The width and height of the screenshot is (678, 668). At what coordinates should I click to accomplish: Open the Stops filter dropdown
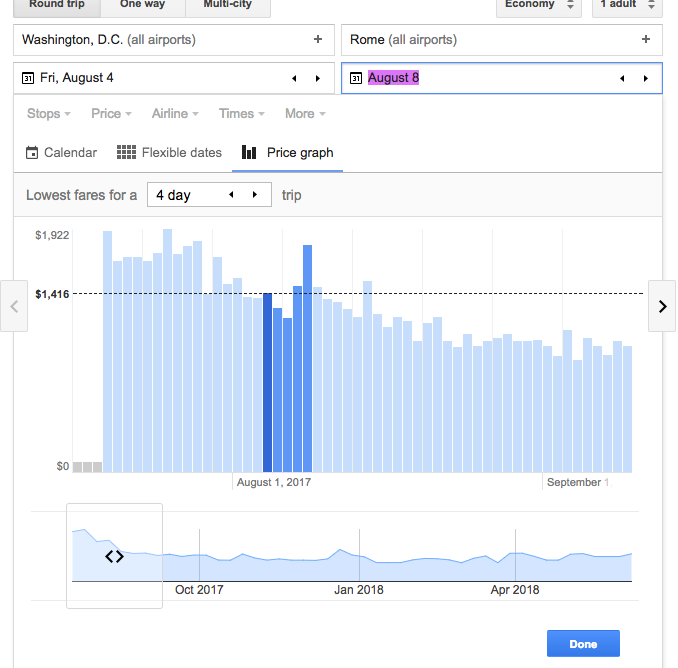click(48, 114)
